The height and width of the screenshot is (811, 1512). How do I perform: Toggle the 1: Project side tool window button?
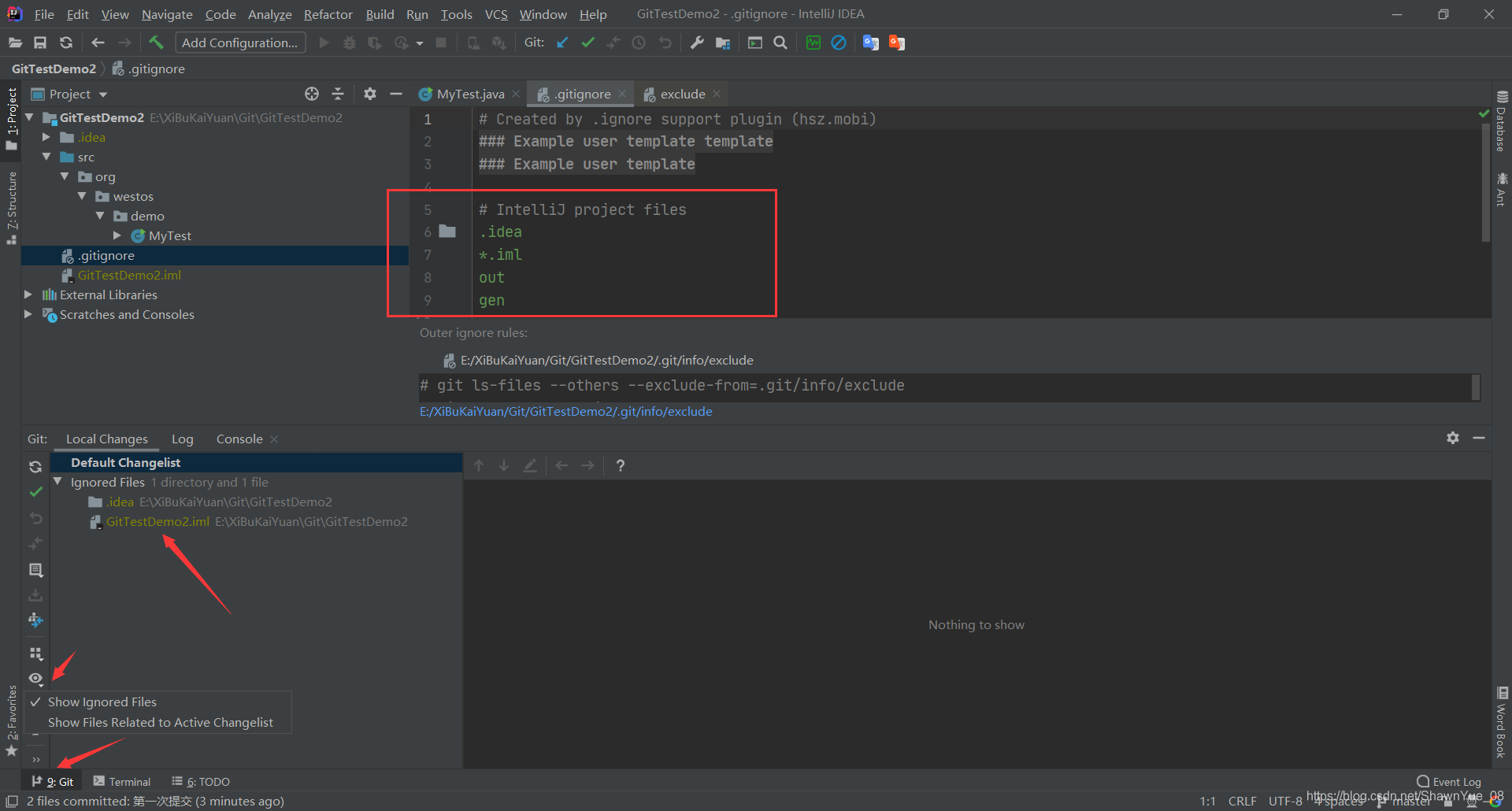[x=11, y=118]
